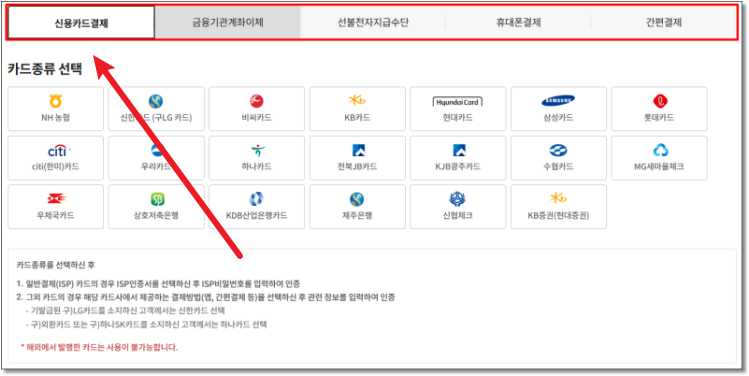Choose the 신협체크 card label
The image size is (749, 376).
(x=458, y=215)
